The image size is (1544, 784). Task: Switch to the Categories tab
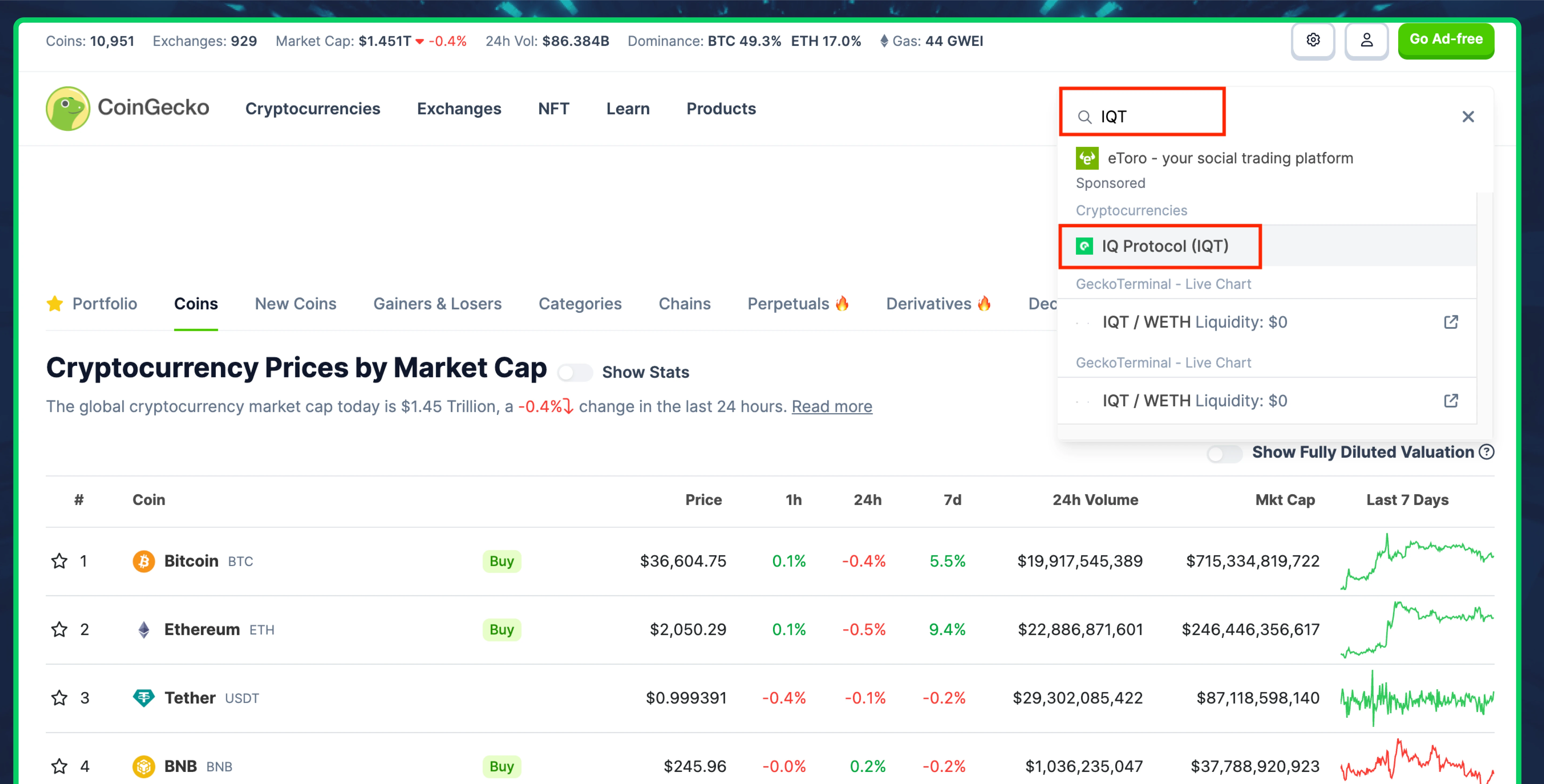tap(580, 304)
